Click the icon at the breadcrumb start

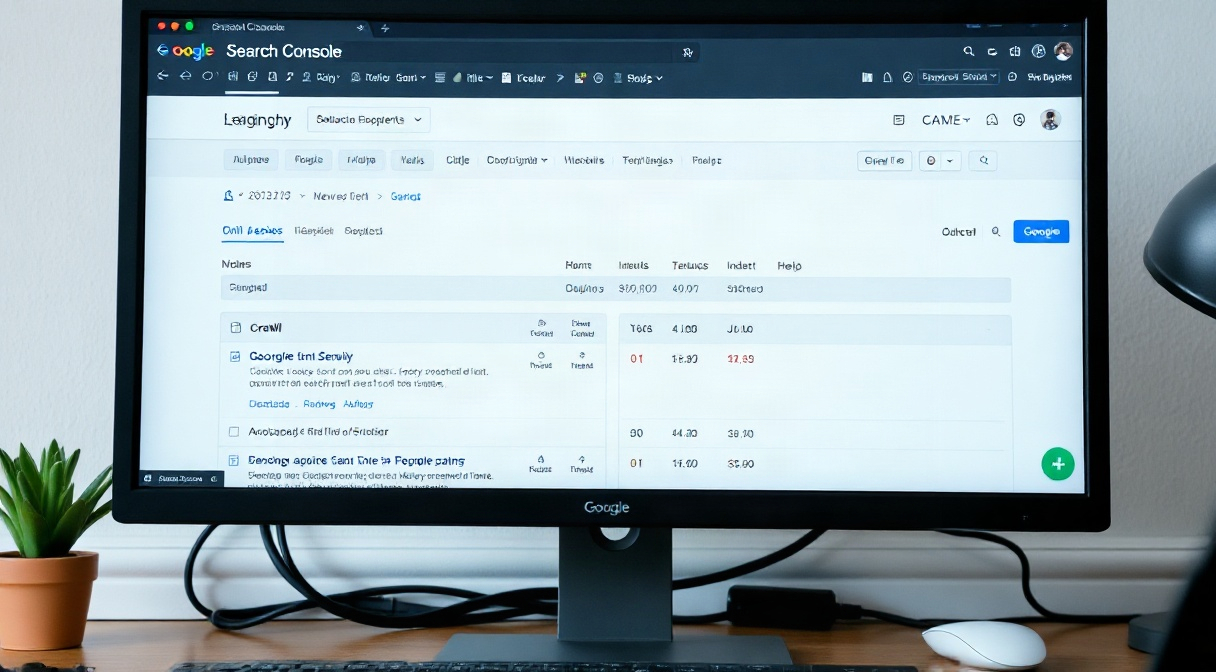coord(228,196)
